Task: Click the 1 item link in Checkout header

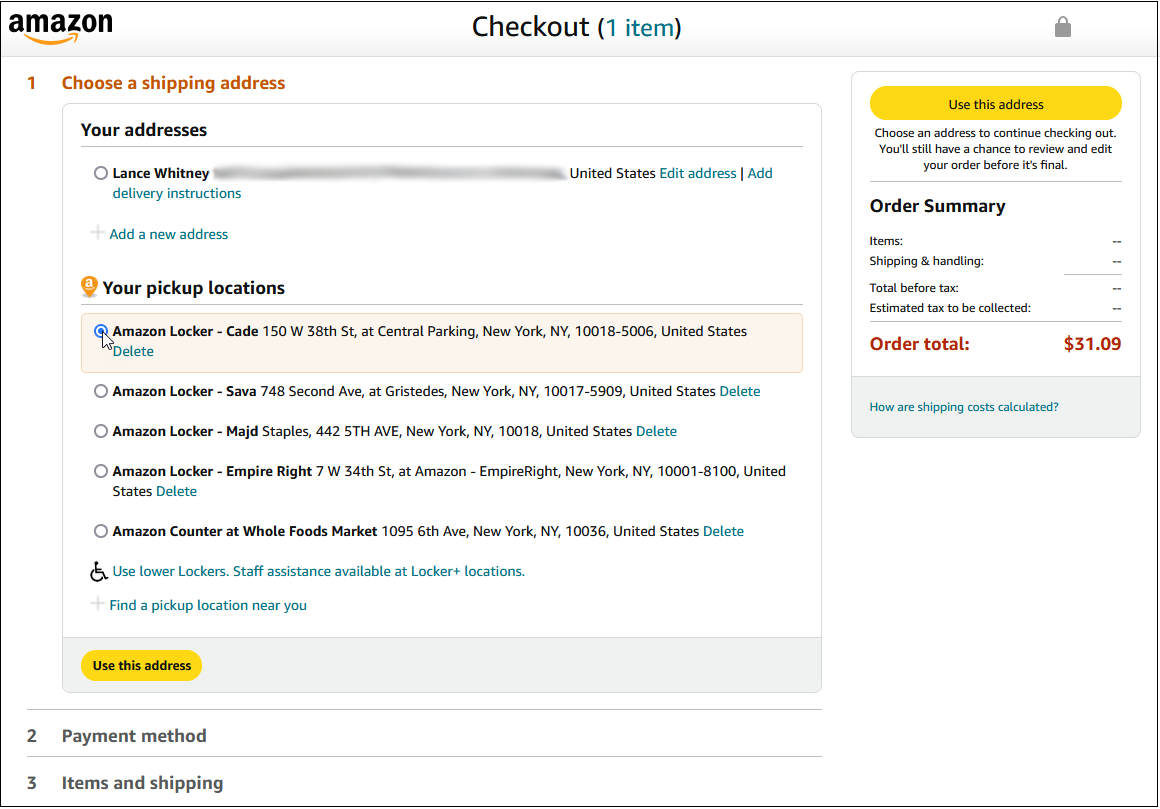Action: 640,28
